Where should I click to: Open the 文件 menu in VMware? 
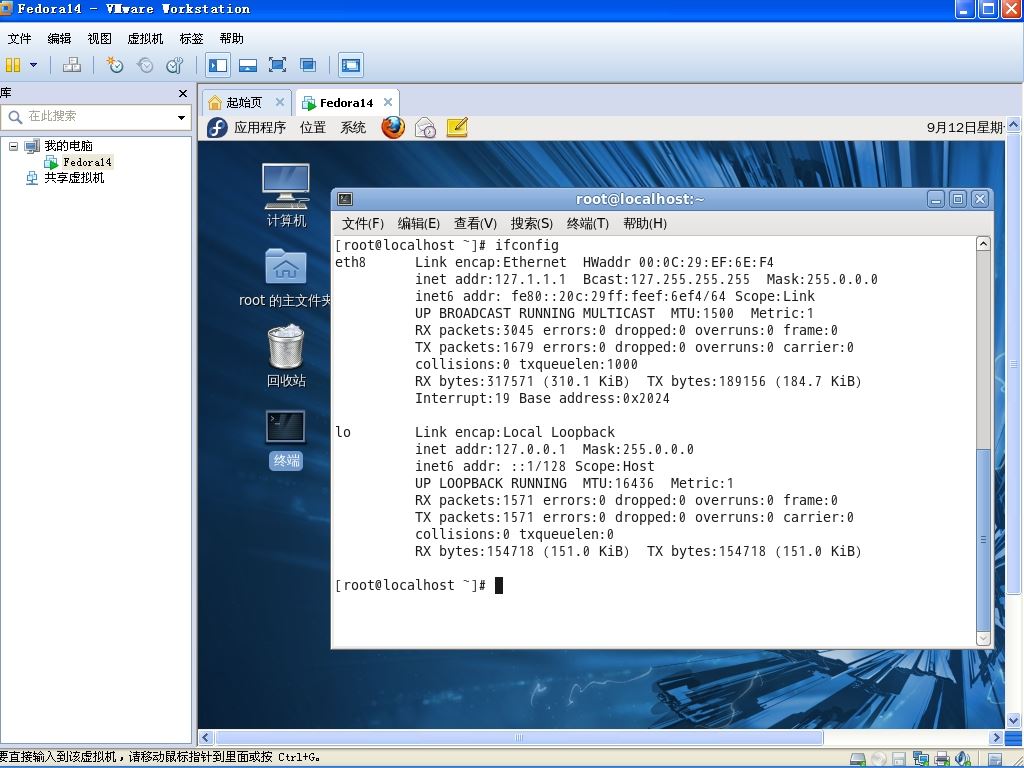(x=20, y=39)
